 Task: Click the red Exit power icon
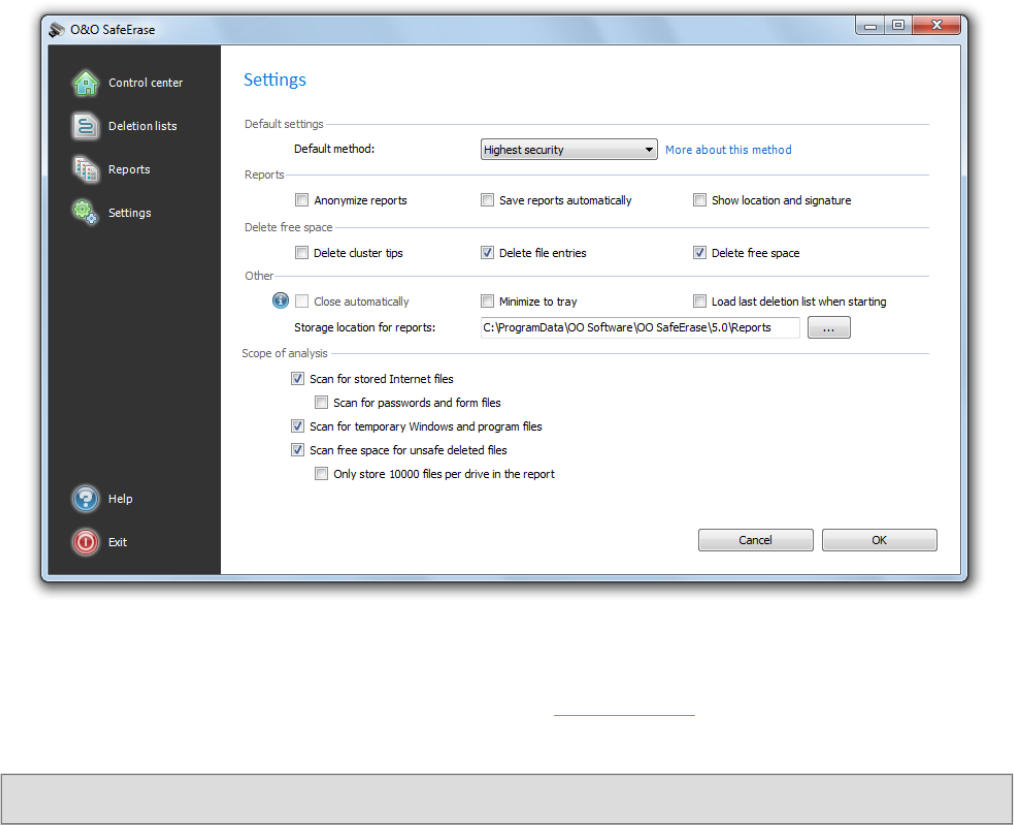(85, 542)
